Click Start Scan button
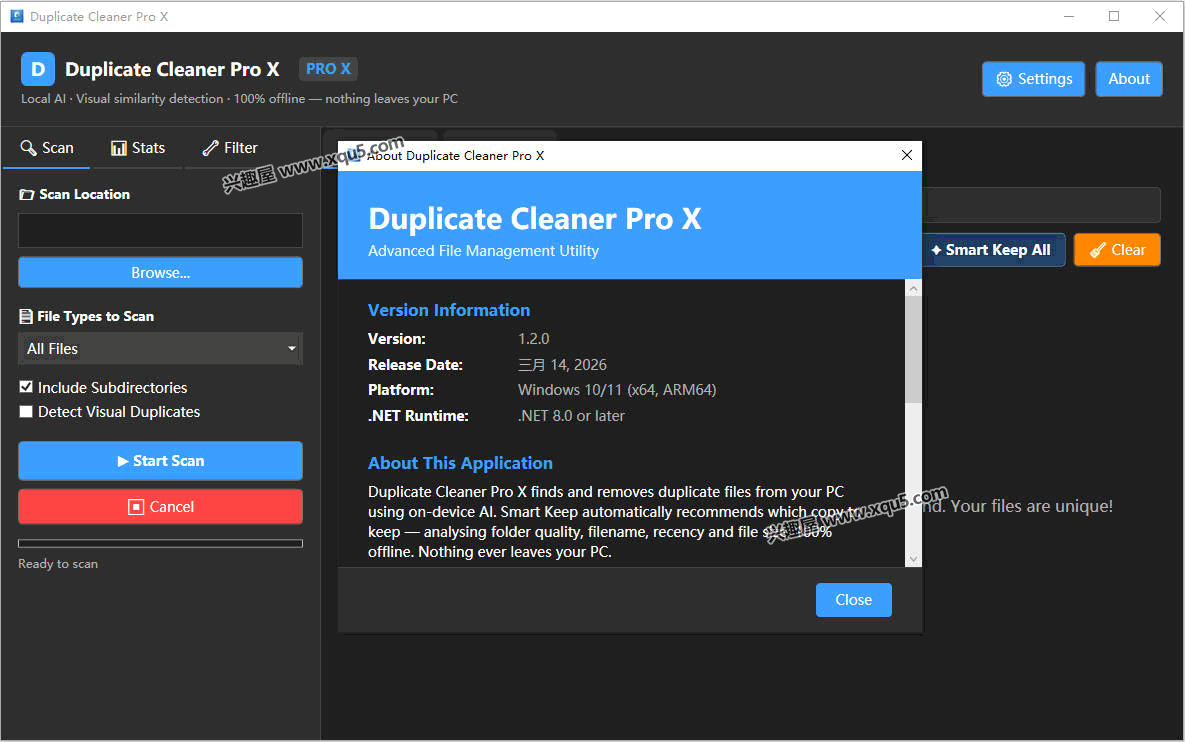Screen dimensions: 1185x742 [x=160, y=461]
